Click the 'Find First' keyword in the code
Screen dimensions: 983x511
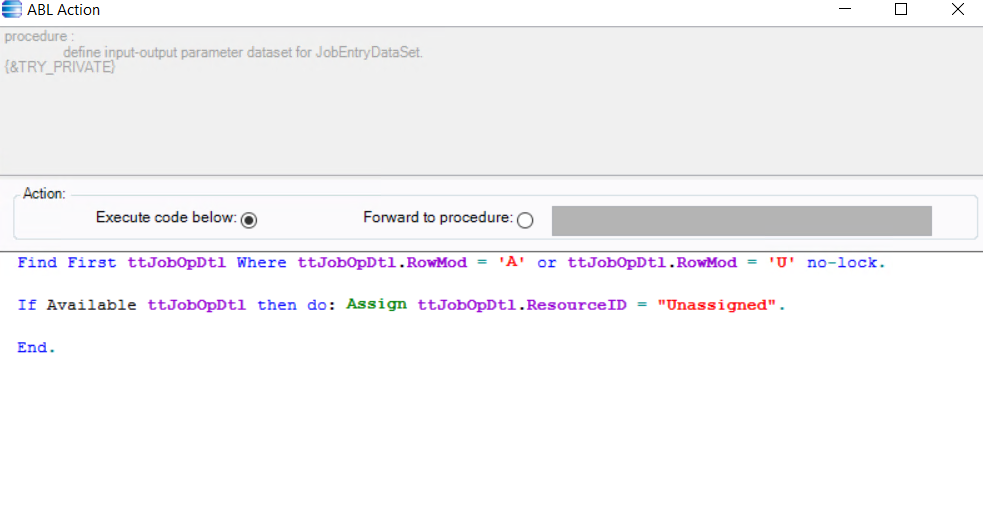tap(67, 263)
